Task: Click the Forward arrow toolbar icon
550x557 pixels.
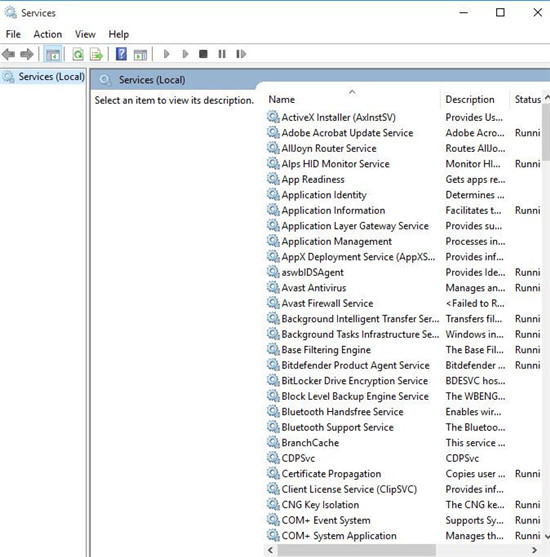Action: click(x=27, y=54)
